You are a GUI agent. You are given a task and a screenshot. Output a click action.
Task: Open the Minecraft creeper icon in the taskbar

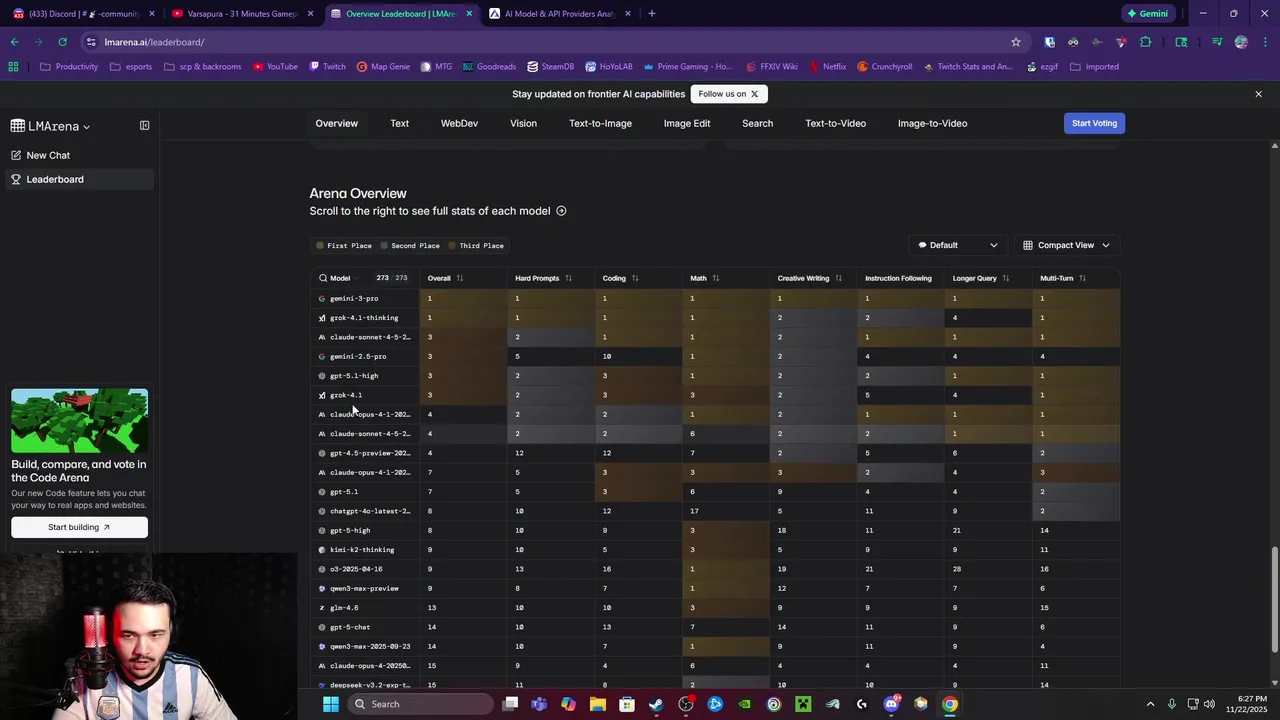point(803,704)
